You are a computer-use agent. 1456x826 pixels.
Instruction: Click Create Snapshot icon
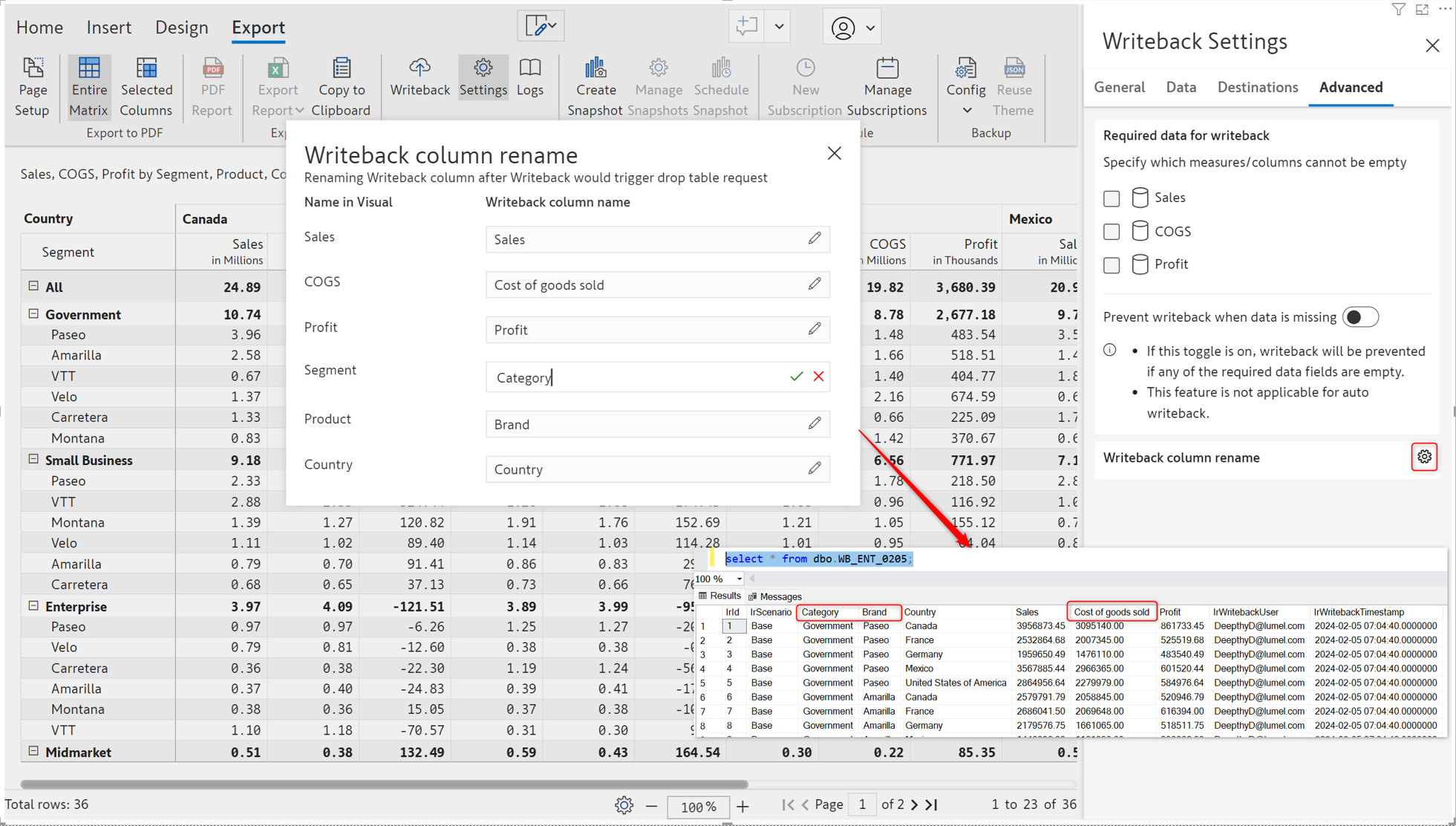click(595, 68)
